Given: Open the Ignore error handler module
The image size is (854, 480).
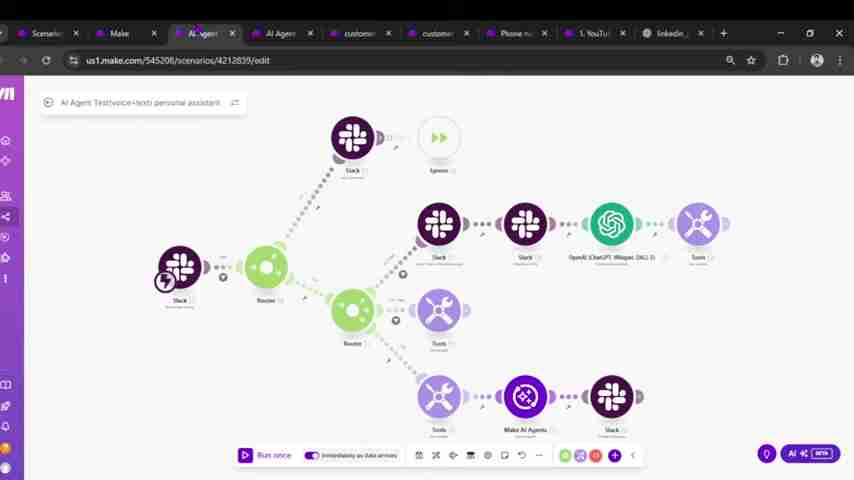Looking at the screenshot, I should click(x=439, y=138).
